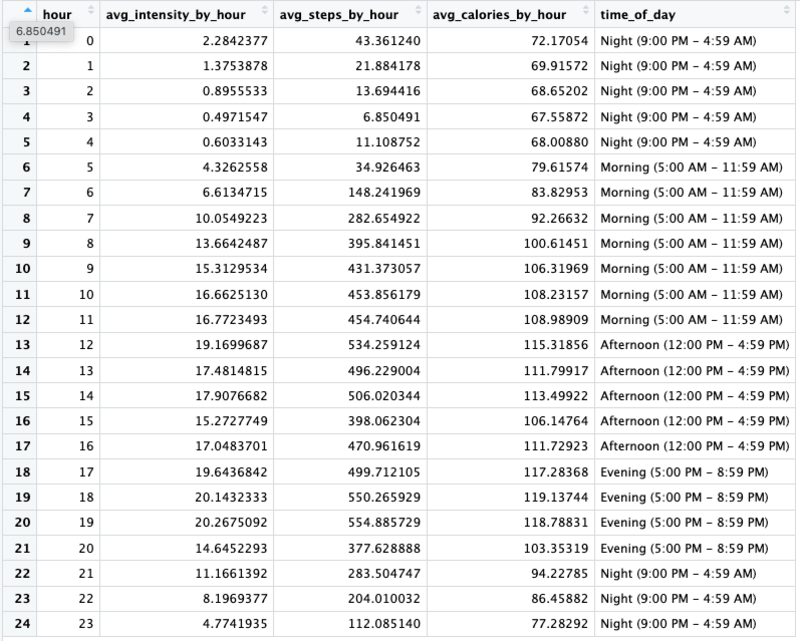The height and width of the screenshot is (641, 800).
Task: Select row number 2
Action: click(26, 66)
